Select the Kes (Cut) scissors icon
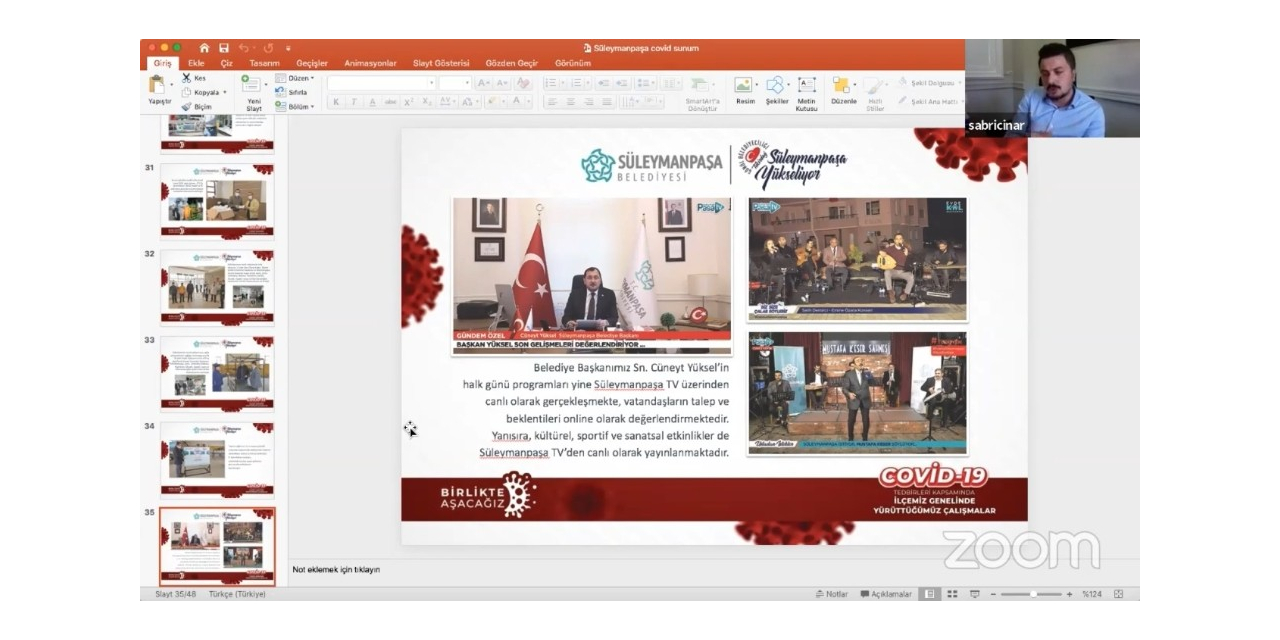 click(187, 78)
